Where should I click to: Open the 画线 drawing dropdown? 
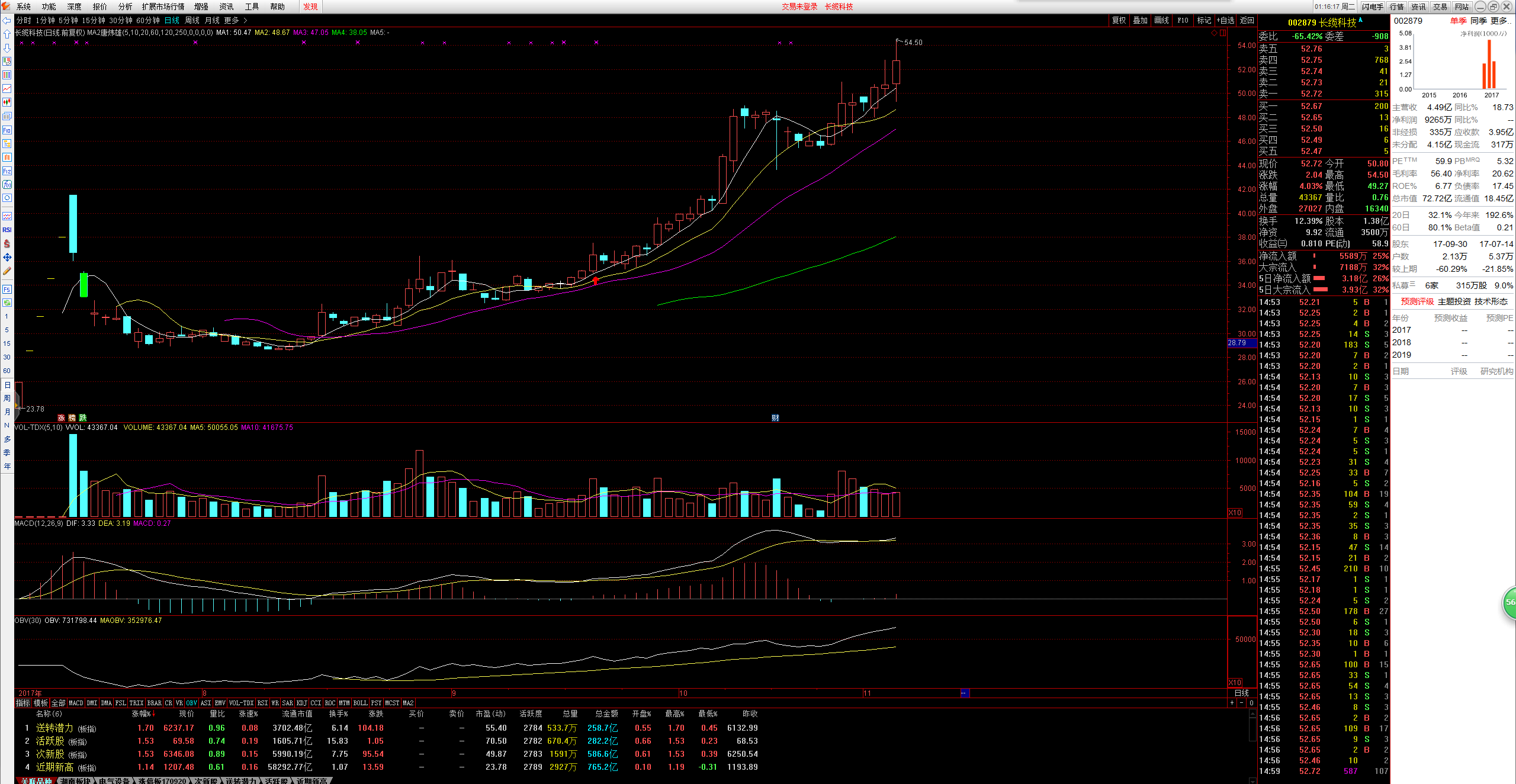pyautogui.click(x=1161, y=20)
